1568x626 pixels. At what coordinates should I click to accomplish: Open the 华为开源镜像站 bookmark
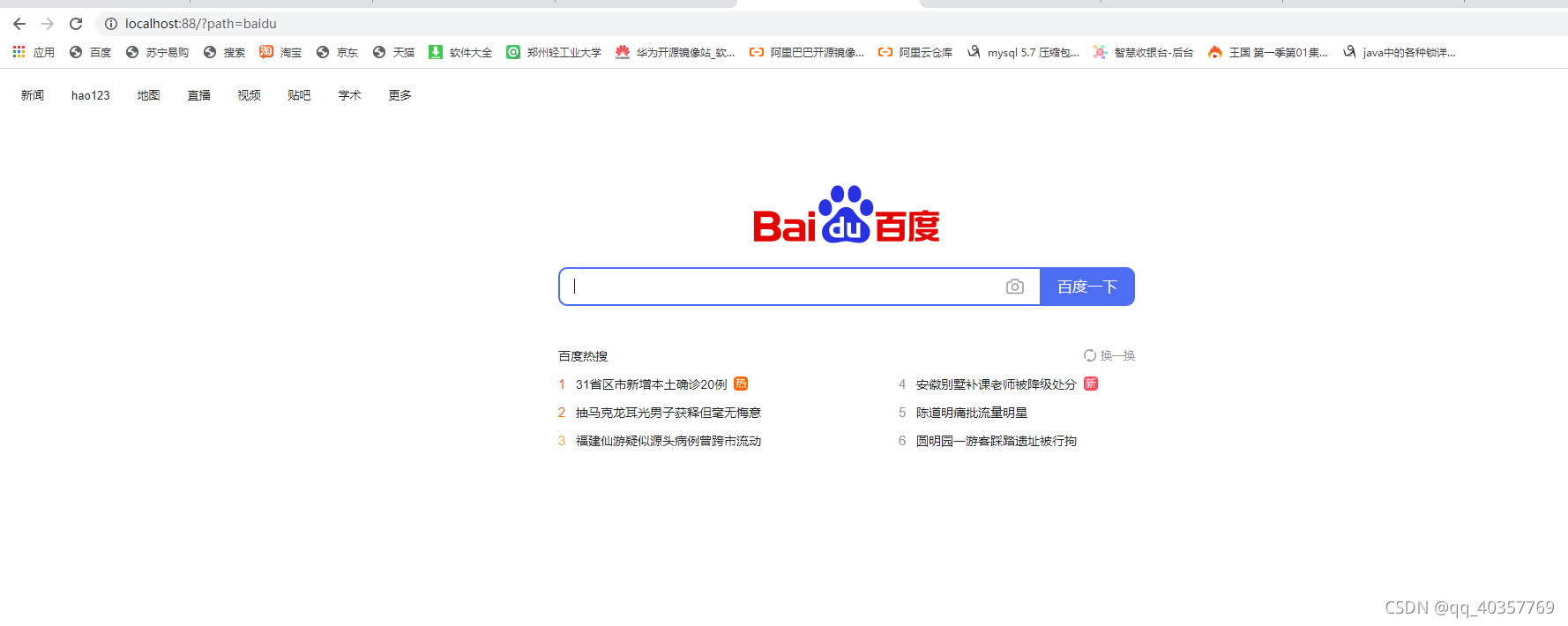coord(676,53)
